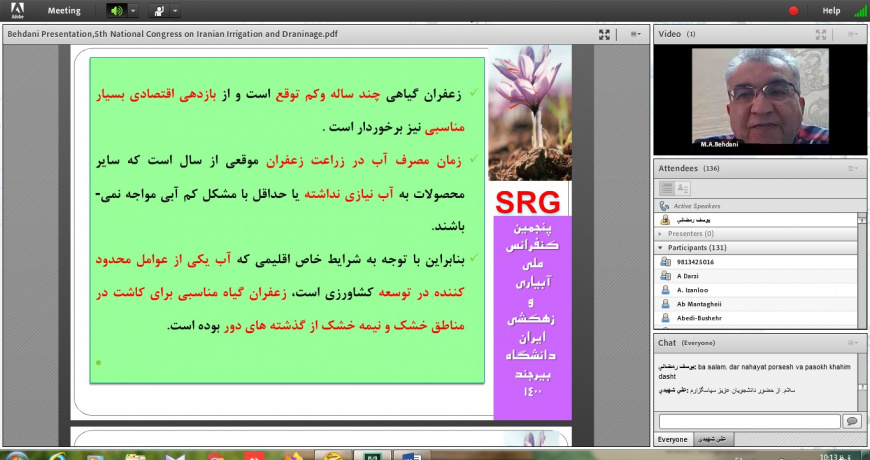870x460 pixels.
Task: Click the user icon beside Abedi-Bushehr
Action: point(665,318)
